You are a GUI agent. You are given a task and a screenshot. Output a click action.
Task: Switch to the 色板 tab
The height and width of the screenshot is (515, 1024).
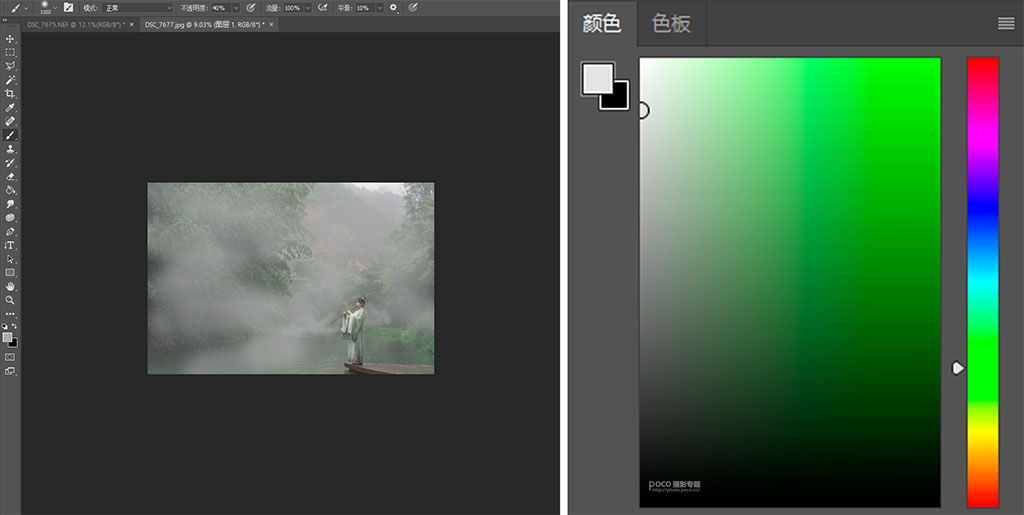pyautogui.click(x=671, y=23)
